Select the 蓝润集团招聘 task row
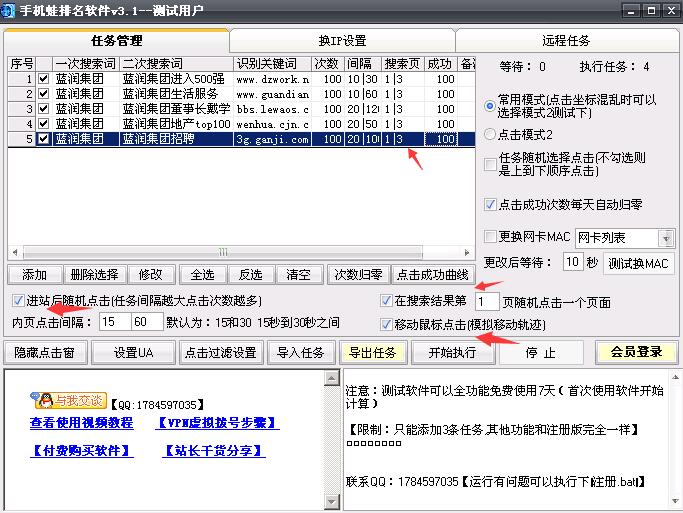Viewport: 683px width, 513px height. (x=175, y=139)
